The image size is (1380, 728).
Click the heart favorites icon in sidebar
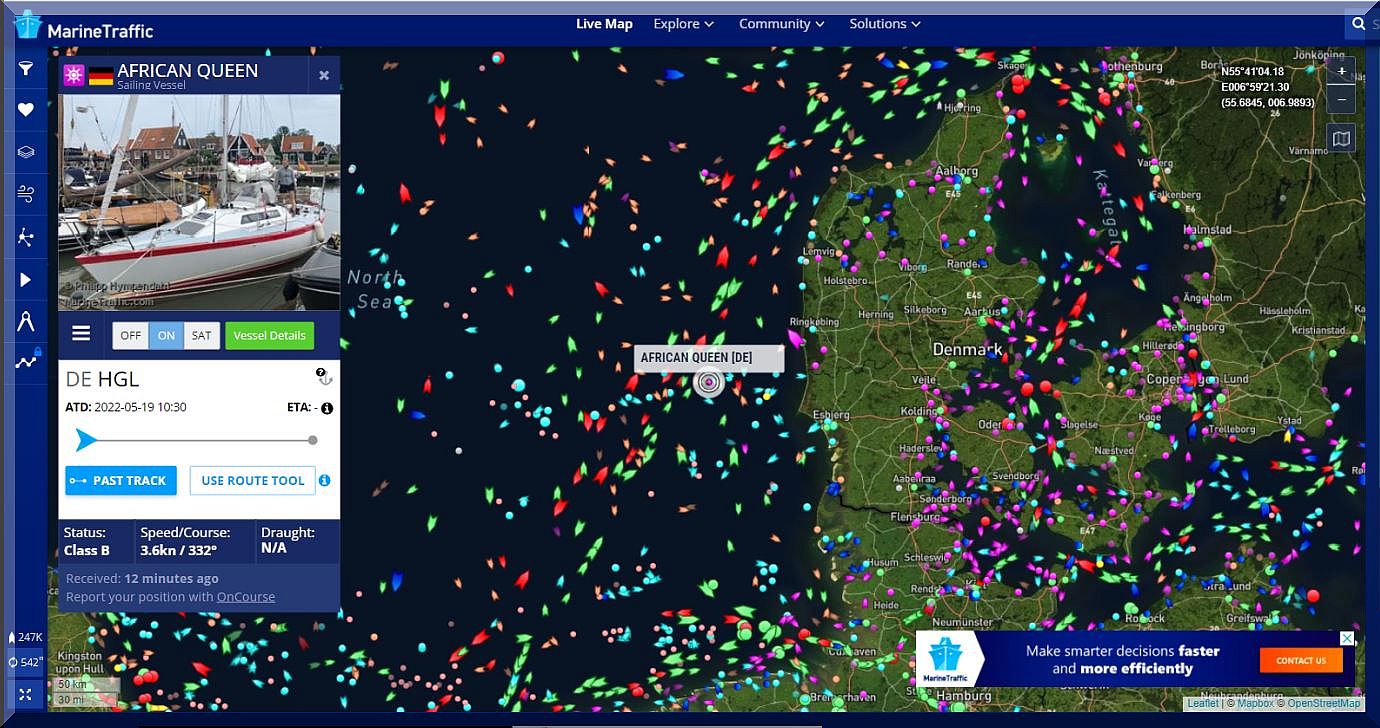tap(26, 110)
